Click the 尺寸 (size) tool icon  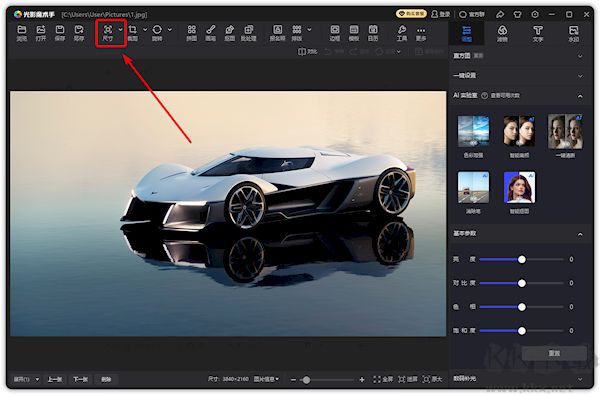[x=108, y=33]
